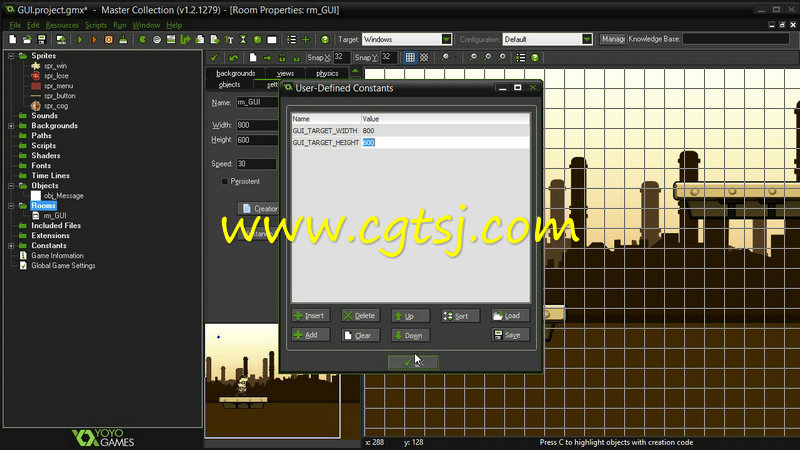Click the Knowledge Base search field
The height and width of the screenshot is (450, 800).
click(736, 39)
